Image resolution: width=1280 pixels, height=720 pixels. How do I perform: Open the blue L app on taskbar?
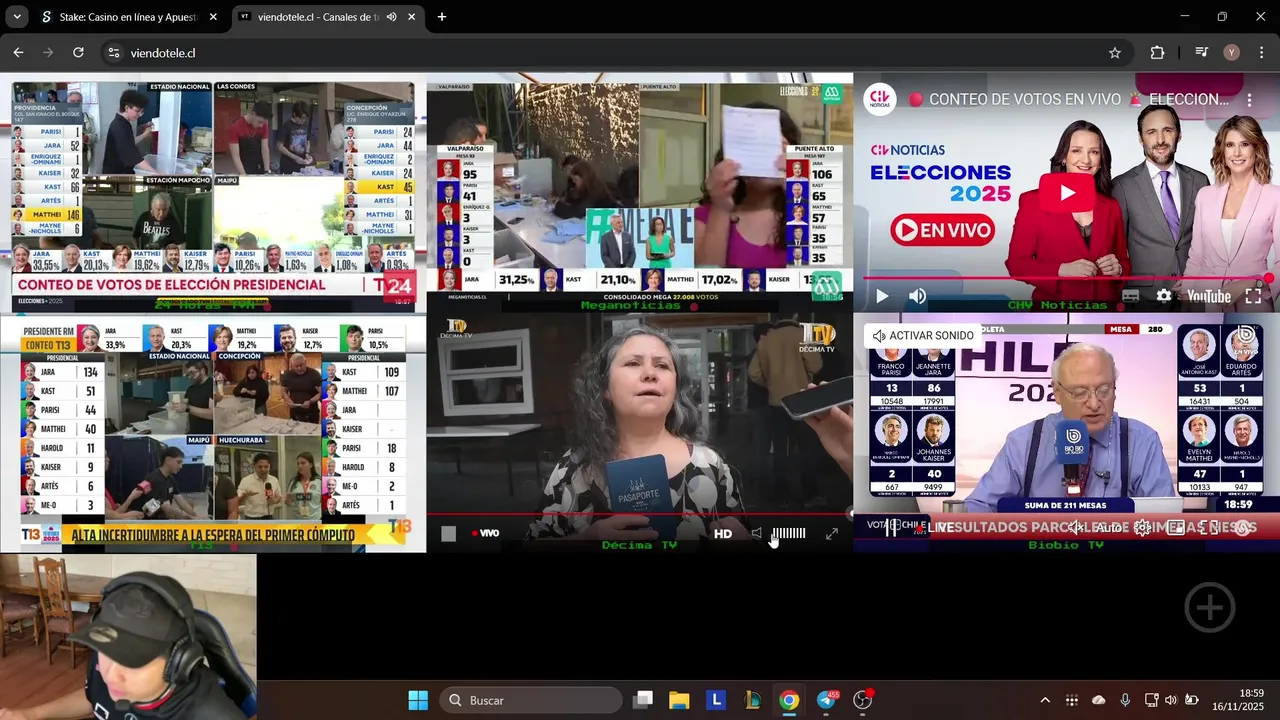point(716,700)
